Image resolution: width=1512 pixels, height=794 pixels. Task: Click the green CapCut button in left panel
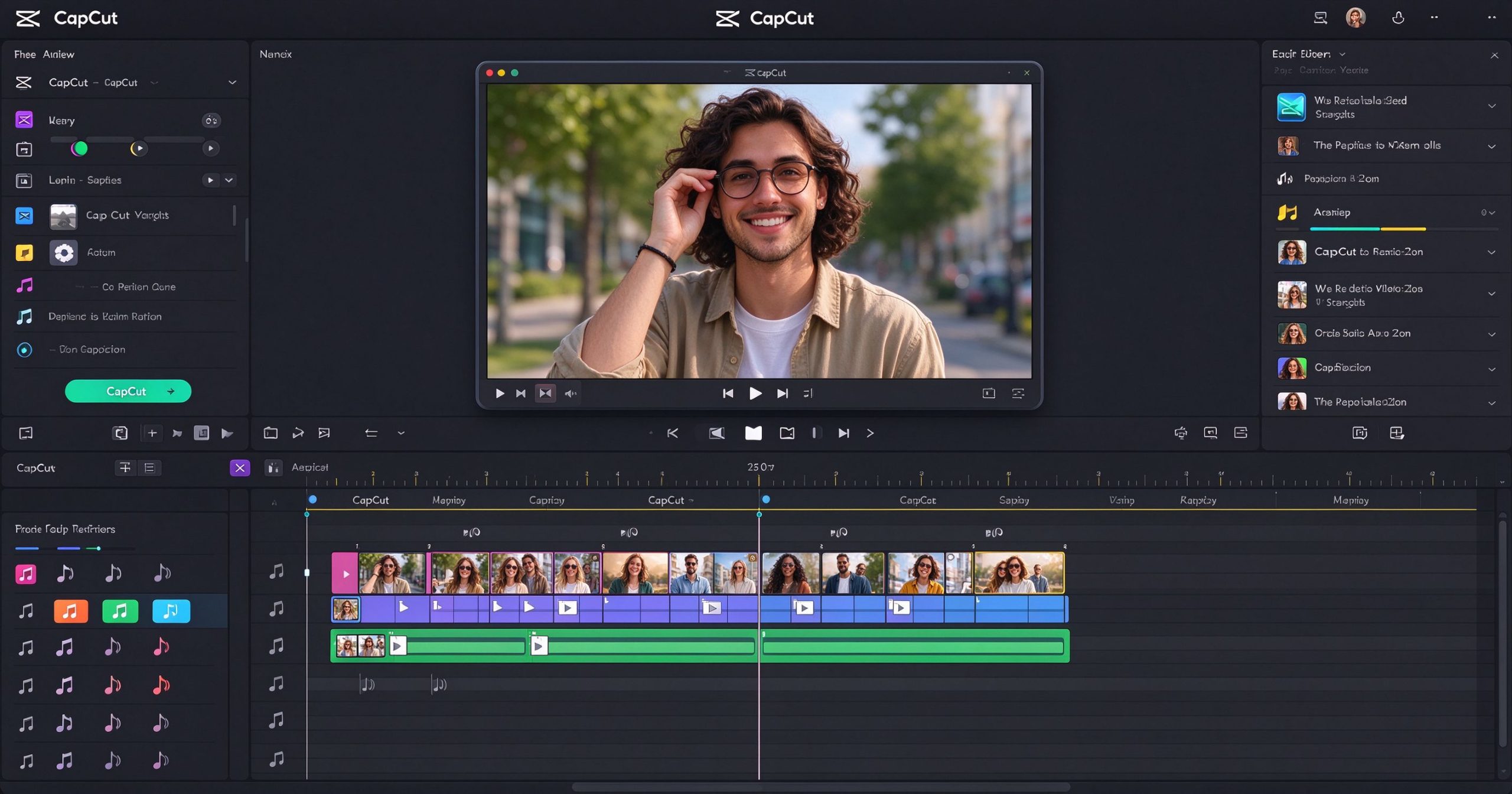pos(128,391)
